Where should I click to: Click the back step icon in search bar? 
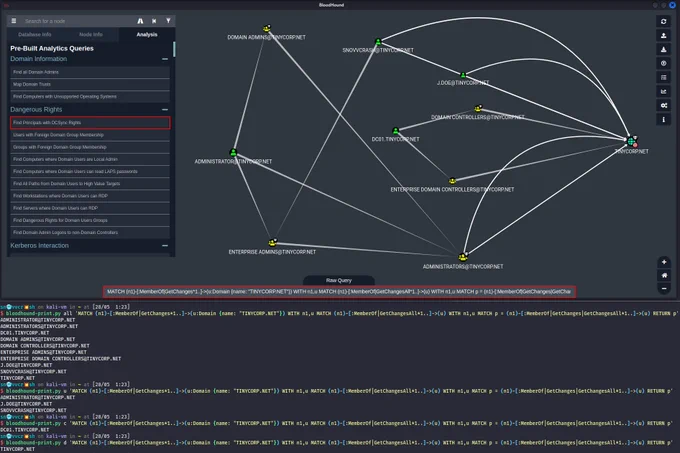[x=154, y=21]
